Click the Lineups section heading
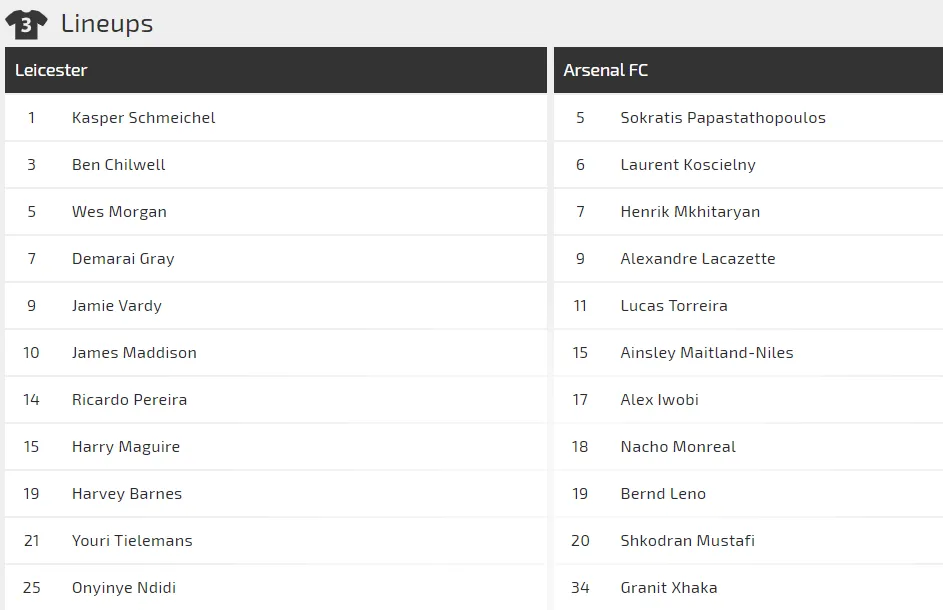The width and height of the screenshot is (943, 610). coord(107,24)
